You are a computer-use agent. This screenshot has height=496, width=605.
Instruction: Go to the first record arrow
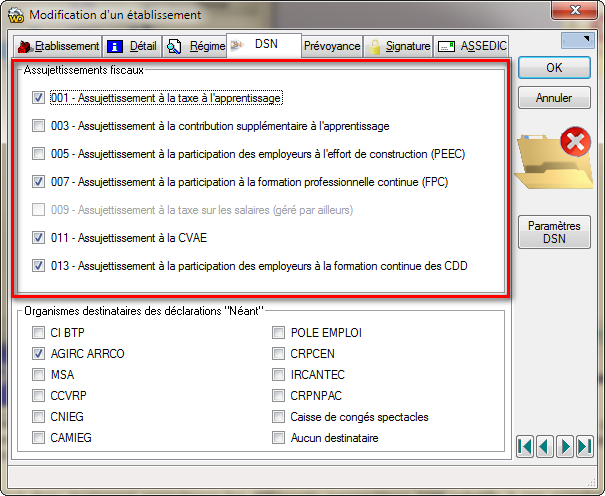(x=525, y=446)
